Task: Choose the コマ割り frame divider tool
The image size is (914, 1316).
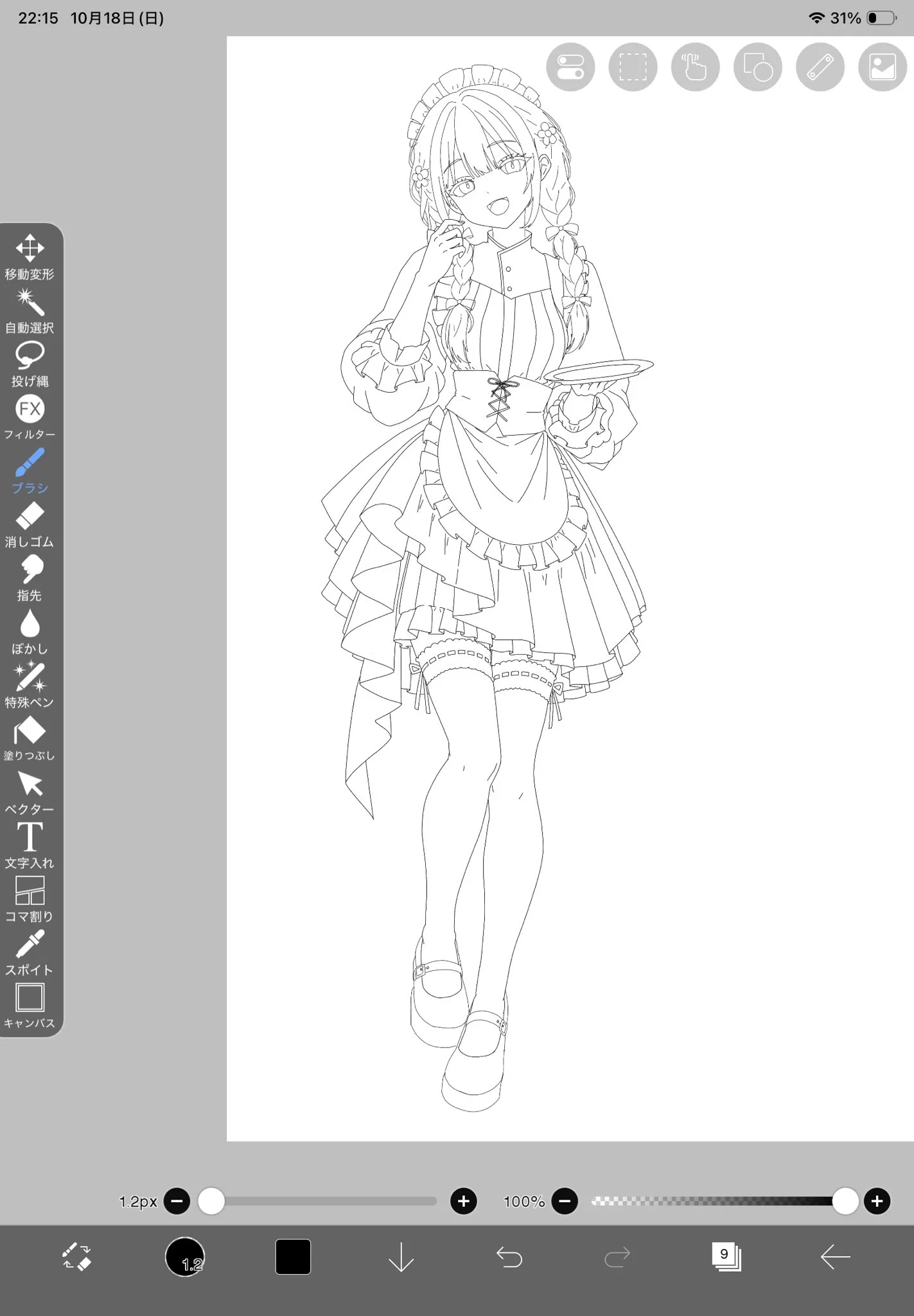Action: point(30,900)
